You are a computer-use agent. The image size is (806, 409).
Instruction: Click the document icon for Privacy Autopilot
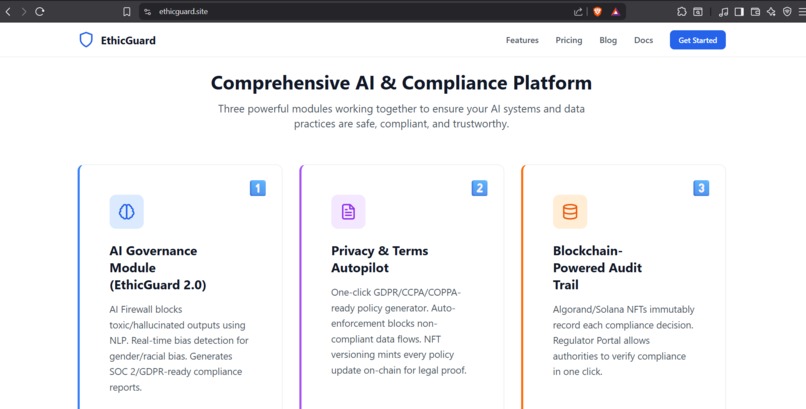coord(348,212)
